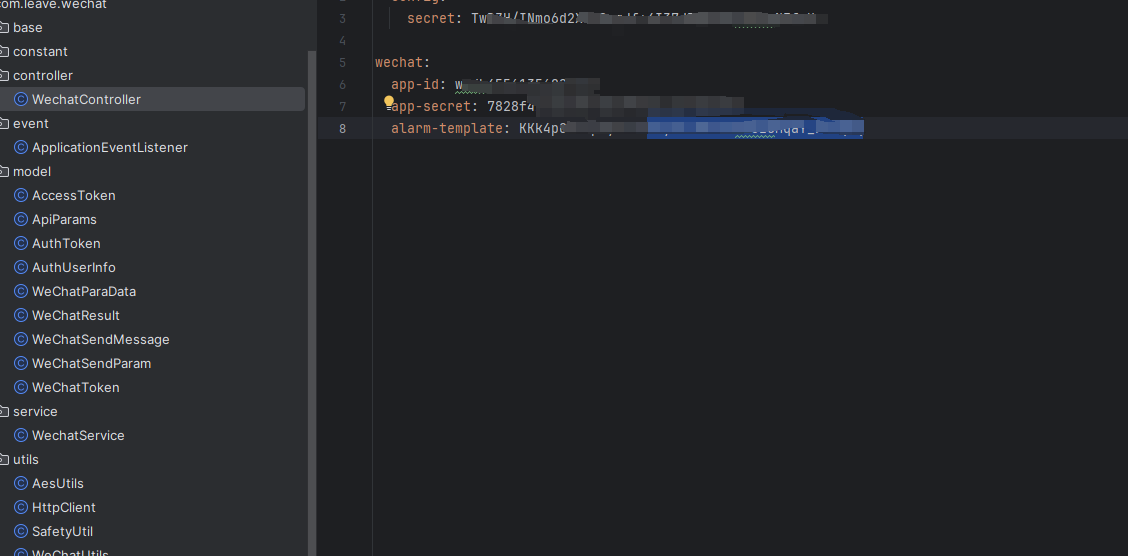Screen dimensions: 1128x556
Task: Click the class icon beside HttpClient
Action: tap(20, 507)
